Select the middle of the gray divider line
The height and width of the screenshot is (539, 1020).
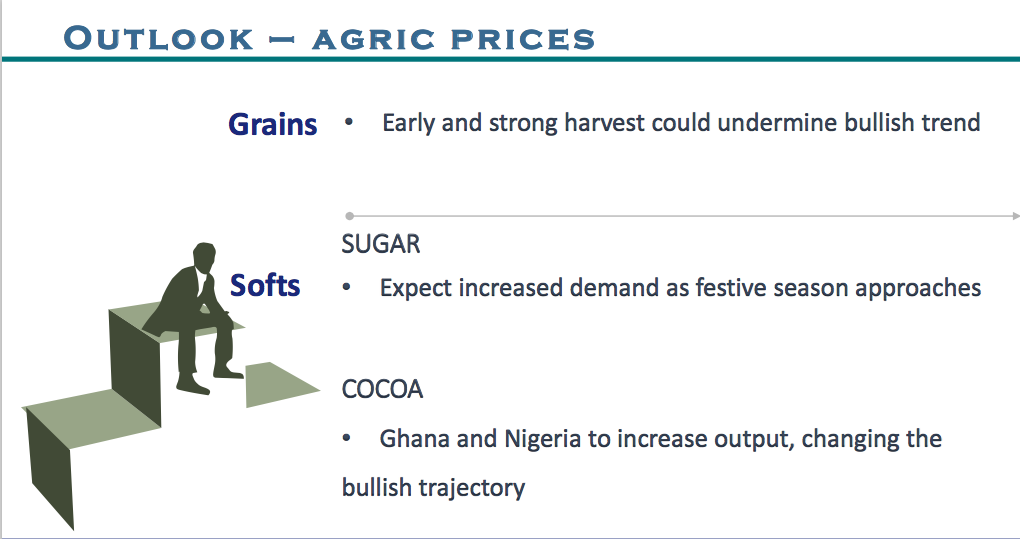coord(680,215)
